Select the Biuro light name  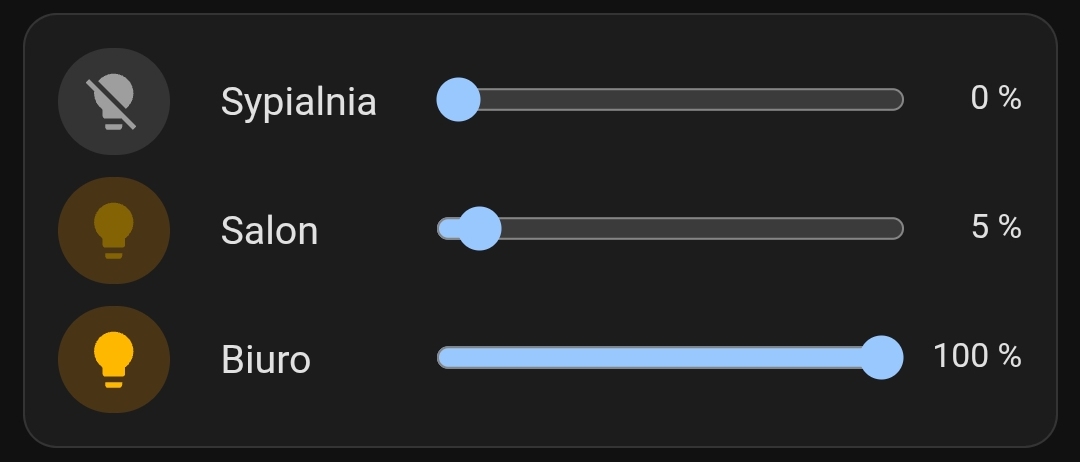[x=265, y=359]
